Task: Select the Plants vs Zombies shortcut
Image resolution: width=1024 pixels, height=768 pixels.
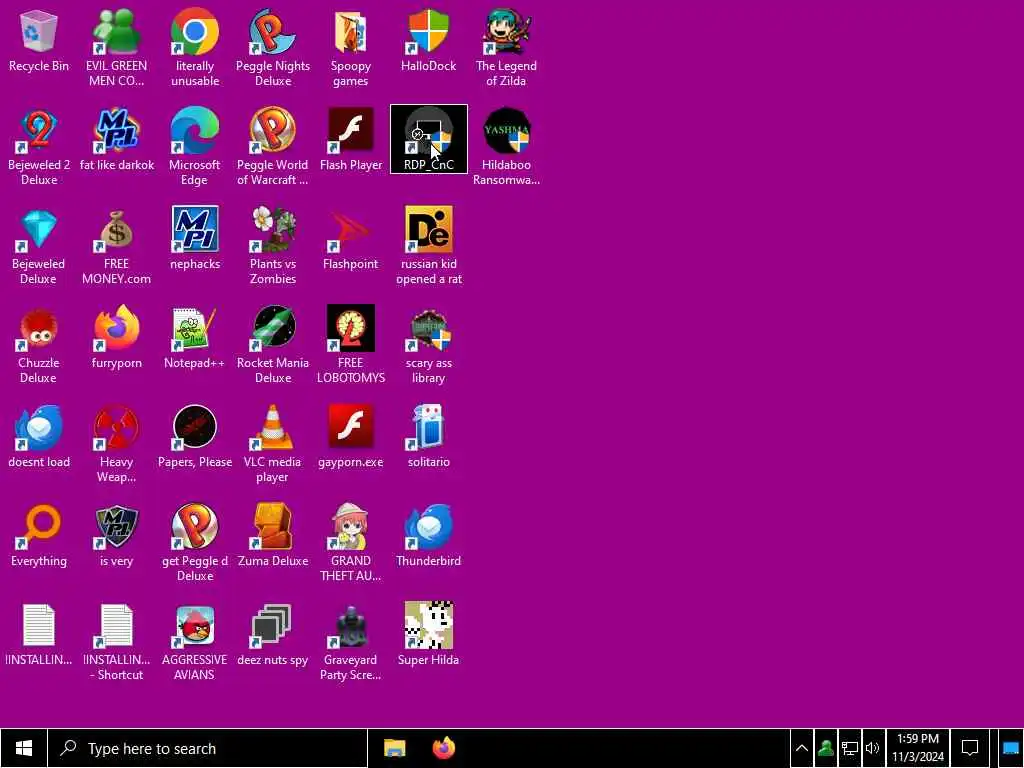Action: click(273, 246)
